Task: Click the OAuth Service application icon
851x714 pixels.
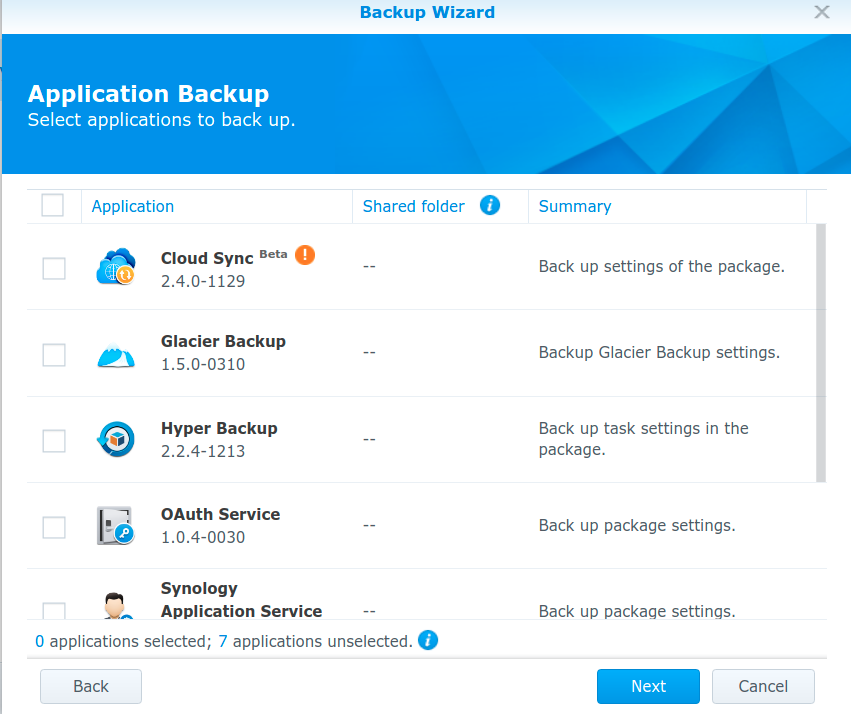Action: coord(115,525)
